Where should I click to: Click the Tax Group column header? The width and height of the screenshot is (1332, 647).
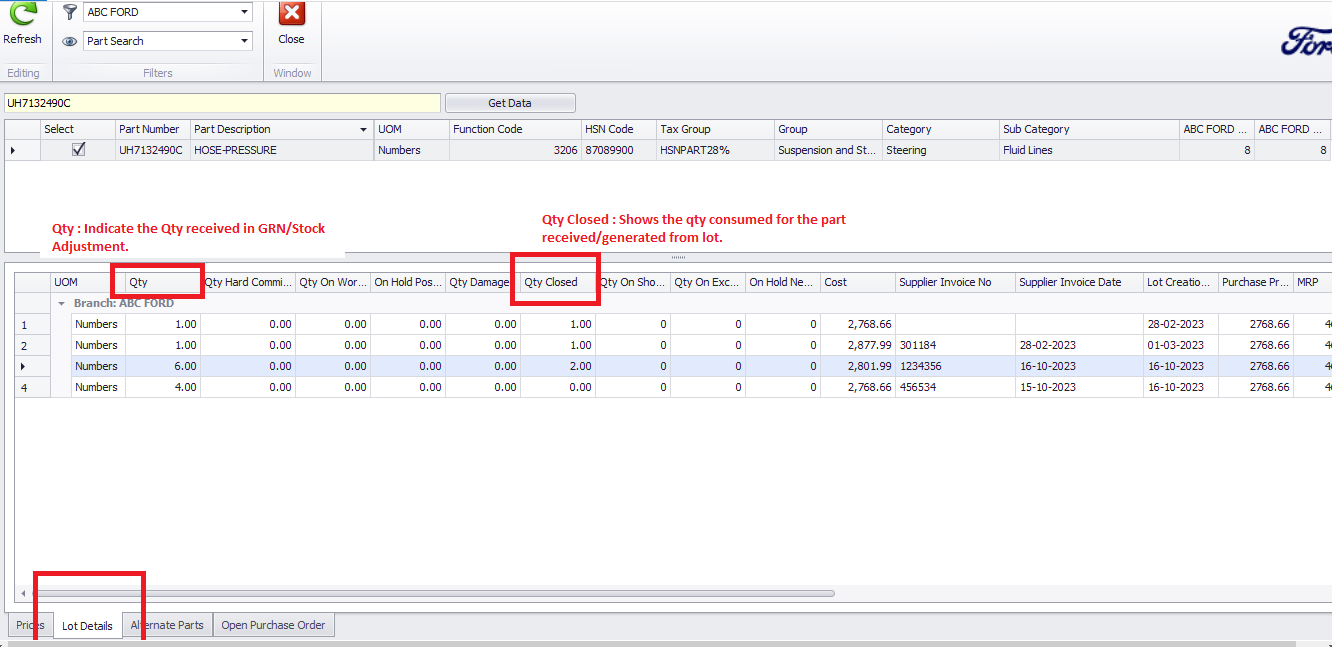click(714, 129)
